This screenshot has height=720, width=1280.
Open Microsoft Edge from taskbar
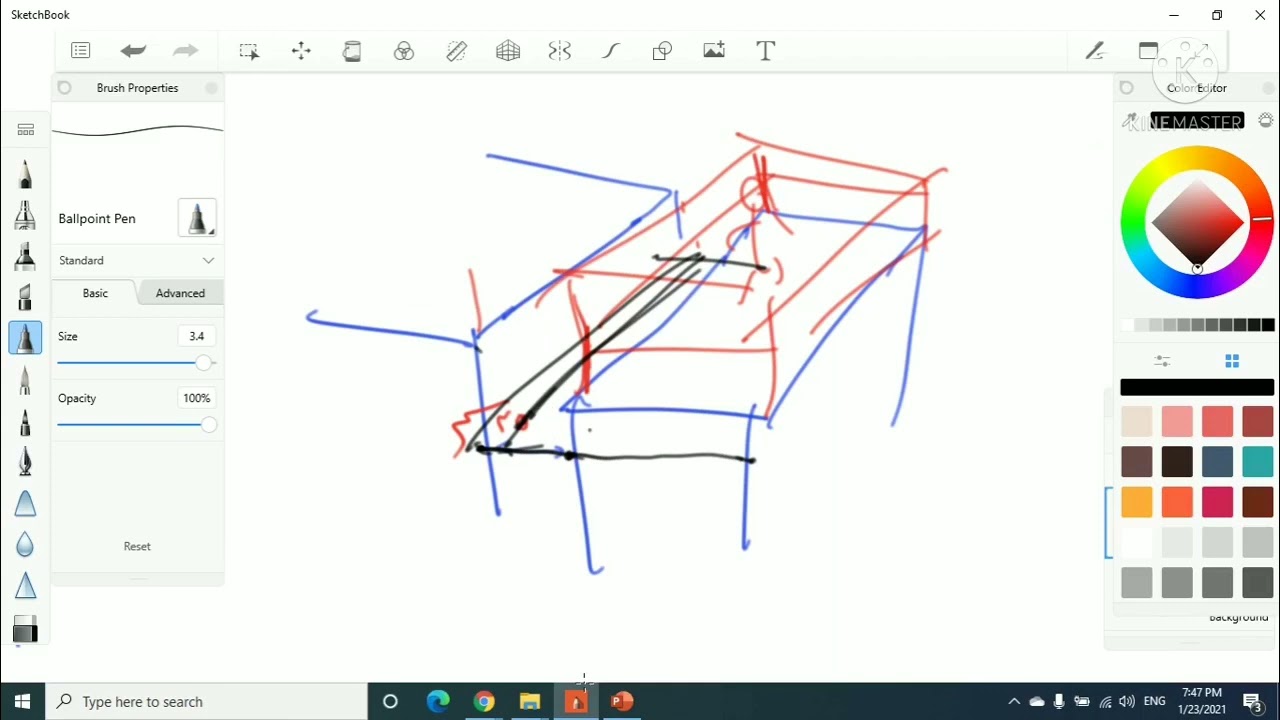pos(437,701)
